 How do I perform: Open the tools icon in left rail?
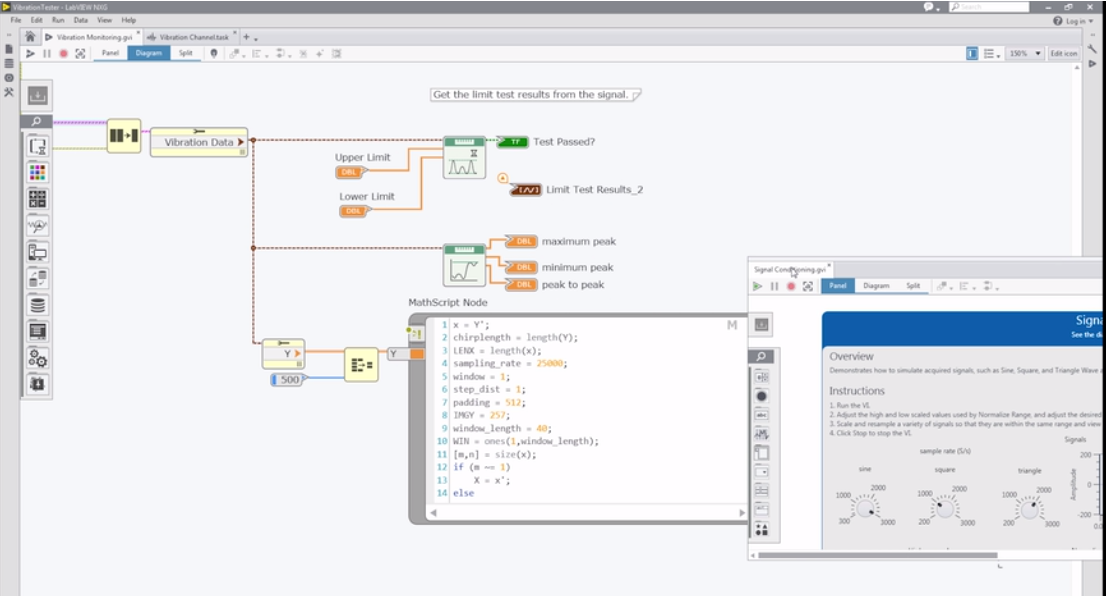coord(8,92)
